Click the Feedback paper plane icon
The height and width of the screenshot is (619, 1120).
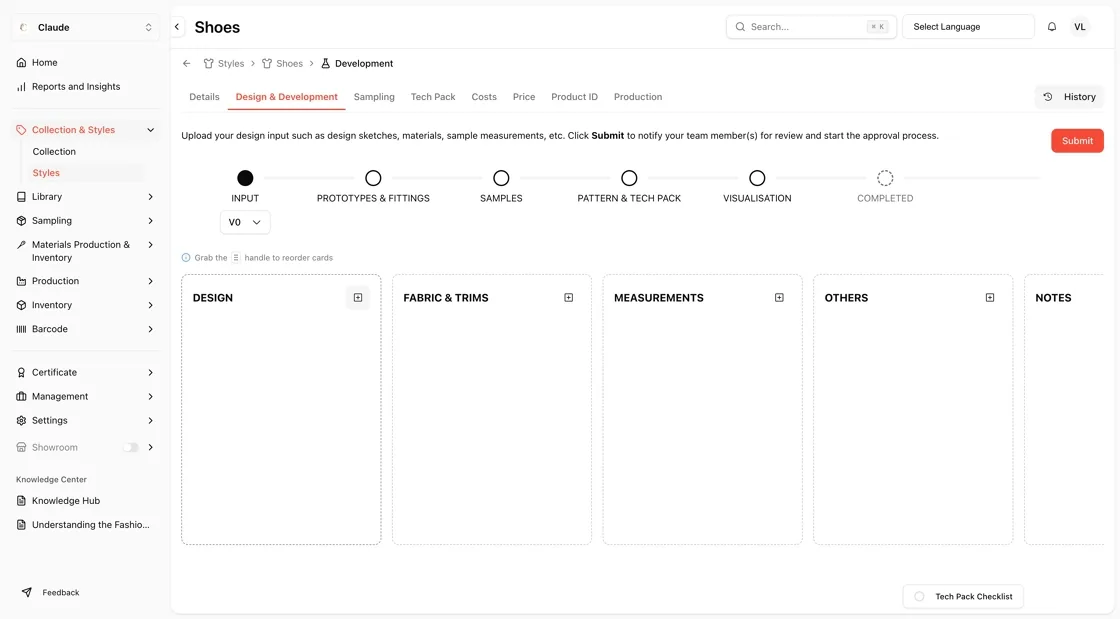pyautogui.click(x=27, y=593)
